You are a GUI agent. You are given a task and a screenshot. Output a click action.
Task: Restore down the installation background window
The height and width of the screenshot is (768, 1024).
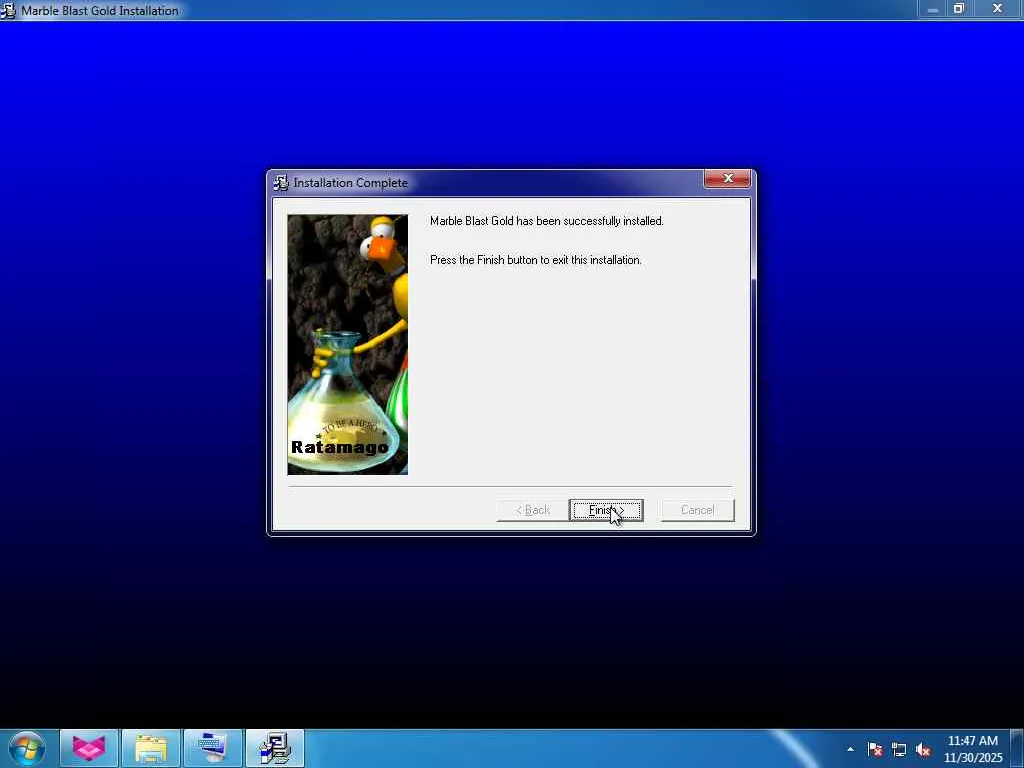click(959, 9)
